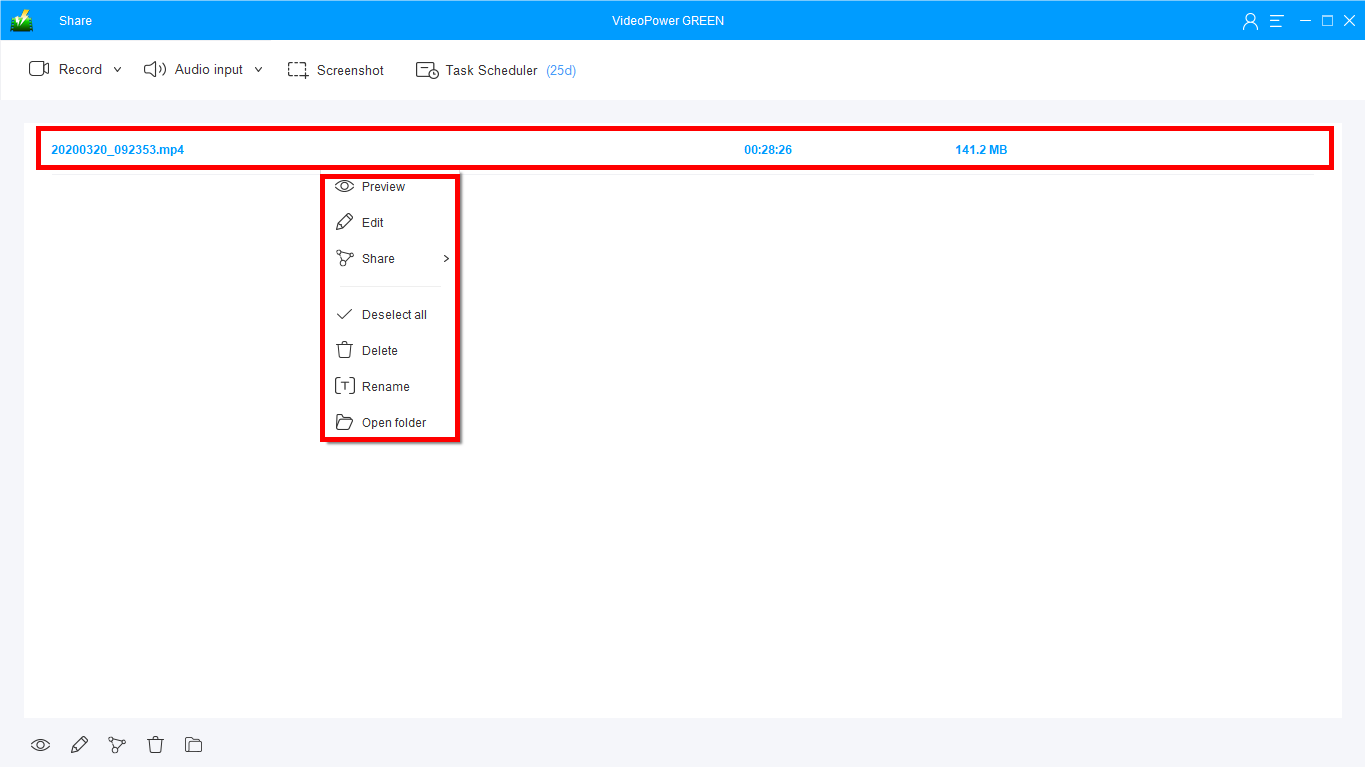Click the bottom toolbar trash icon
This screenshot has height=767, width=1365.
155,745
